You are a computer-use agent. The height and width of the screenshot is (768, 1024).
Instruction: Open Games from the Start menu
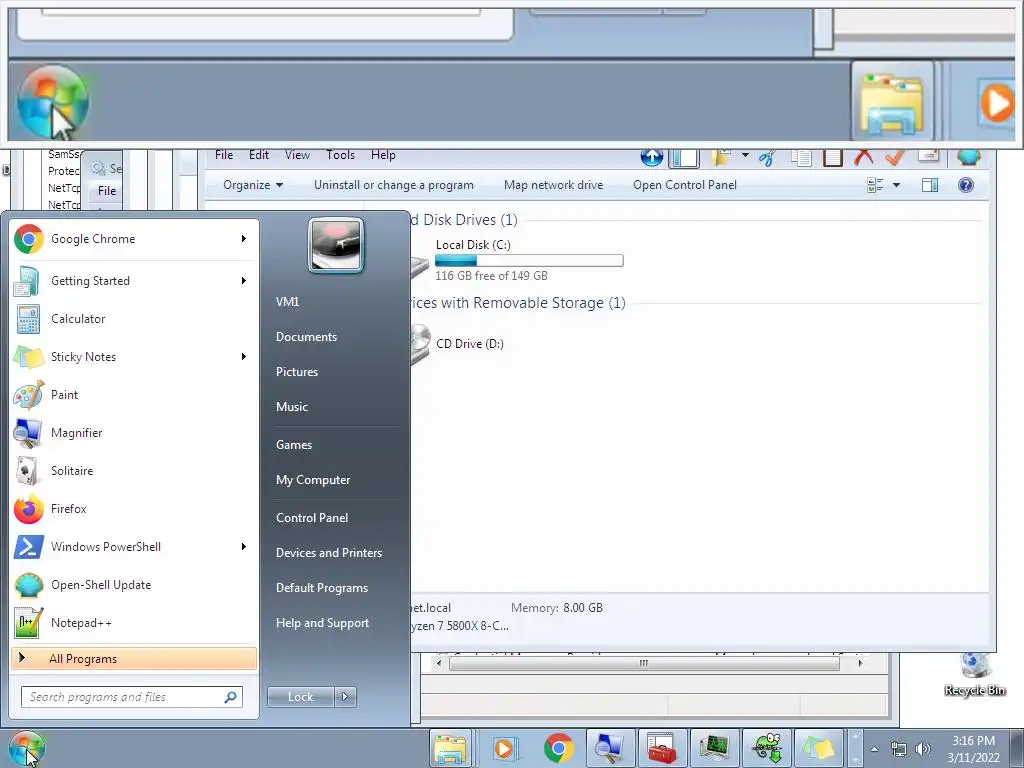(x=336, y=445)
